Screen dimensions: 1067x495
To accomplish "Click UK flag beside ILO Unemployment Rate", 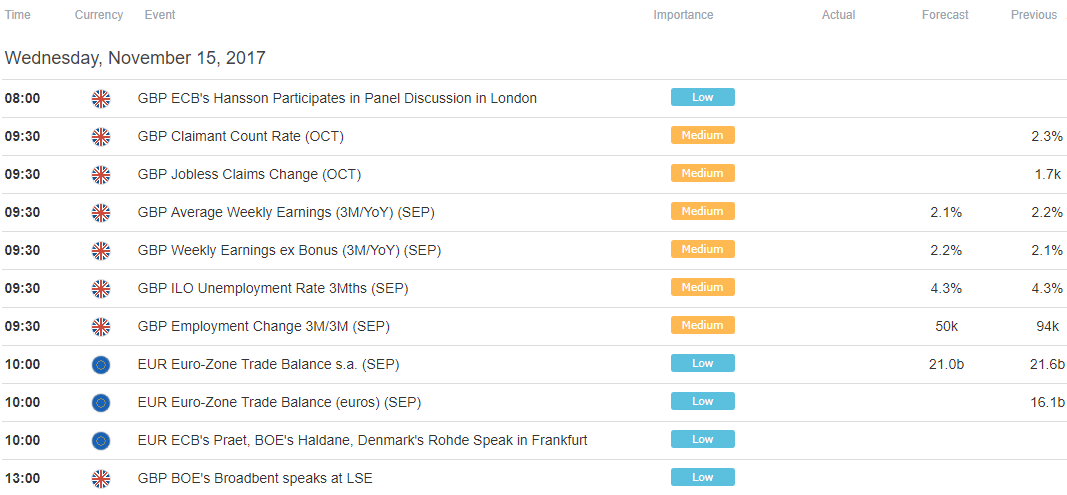I will click(101, 289).
